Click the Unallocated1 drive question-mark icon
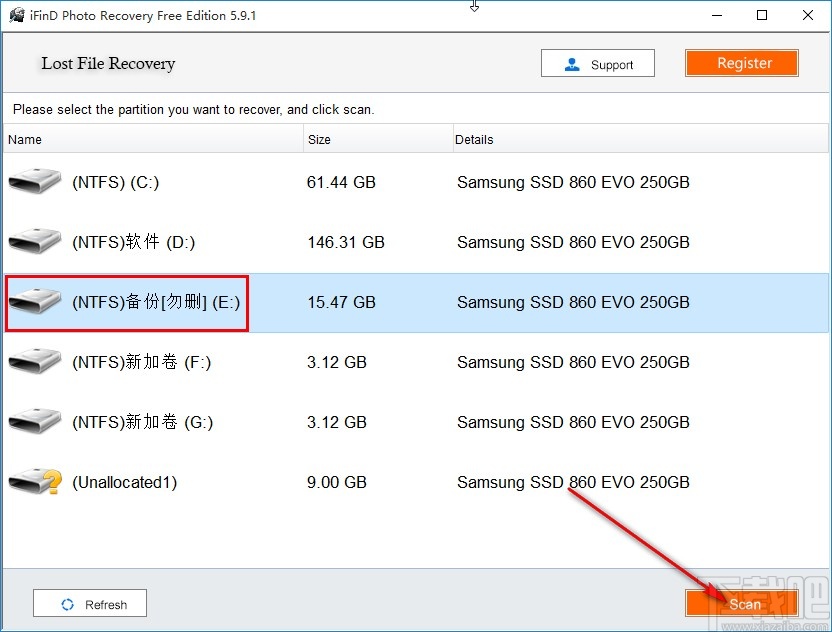 coord(35,481)
